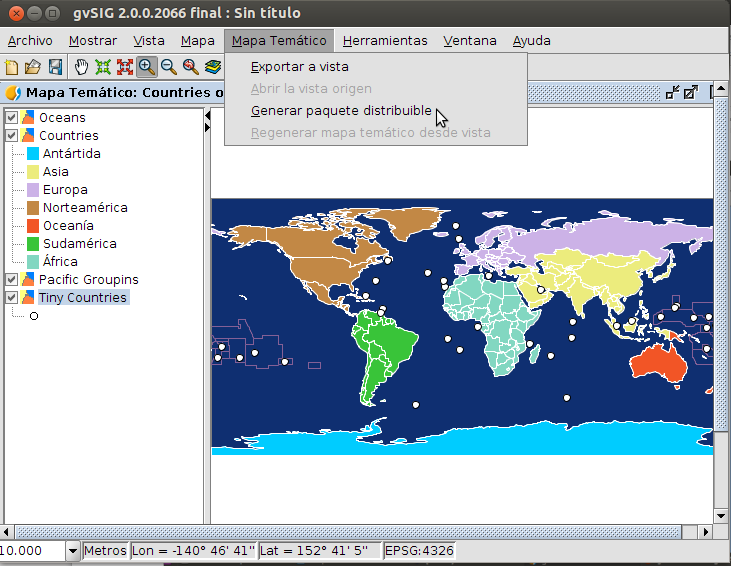Click the red full-extent arrows icon
Screen dimensions: 731x566
(125, 67)
